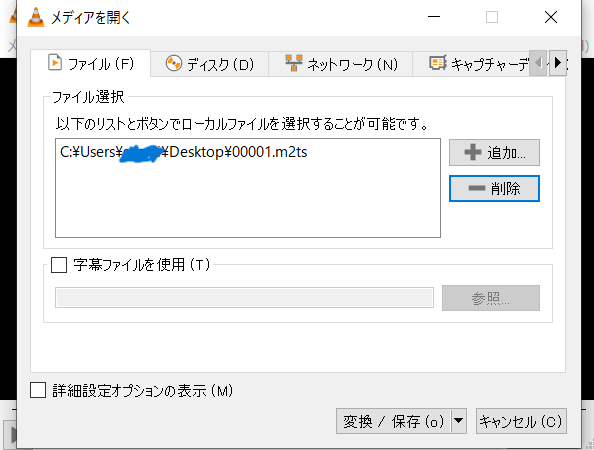Click the キャンセル (C) button
The height and width of the screenshot is (450, 594).
[521, 421]
